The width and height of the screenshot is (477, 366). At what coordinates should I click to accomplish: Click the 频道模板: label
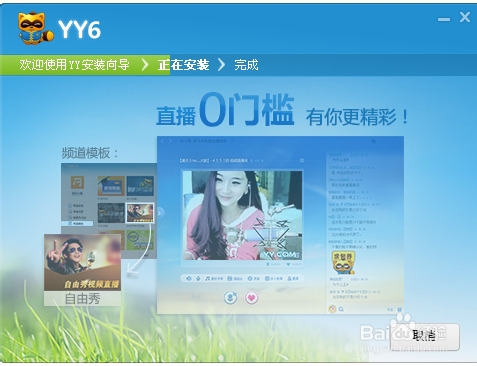90,153
